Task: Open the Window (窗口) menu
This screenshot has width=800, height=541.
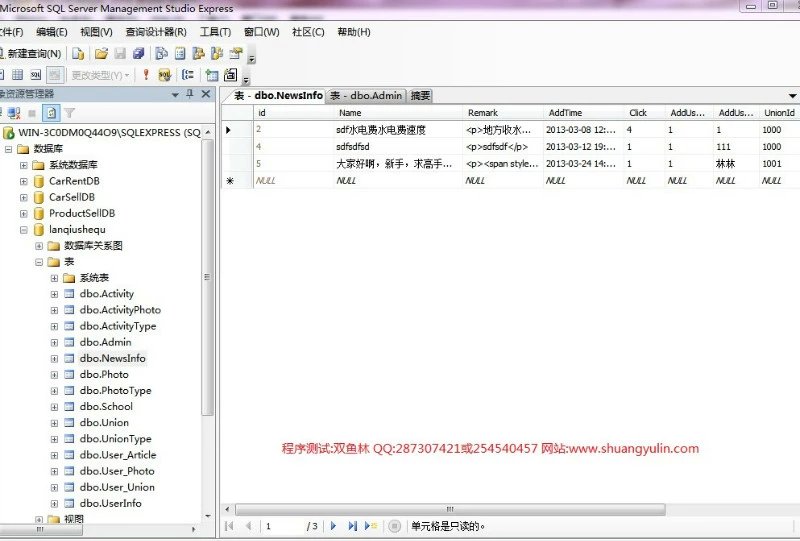Action: click(x=262, y=32)
